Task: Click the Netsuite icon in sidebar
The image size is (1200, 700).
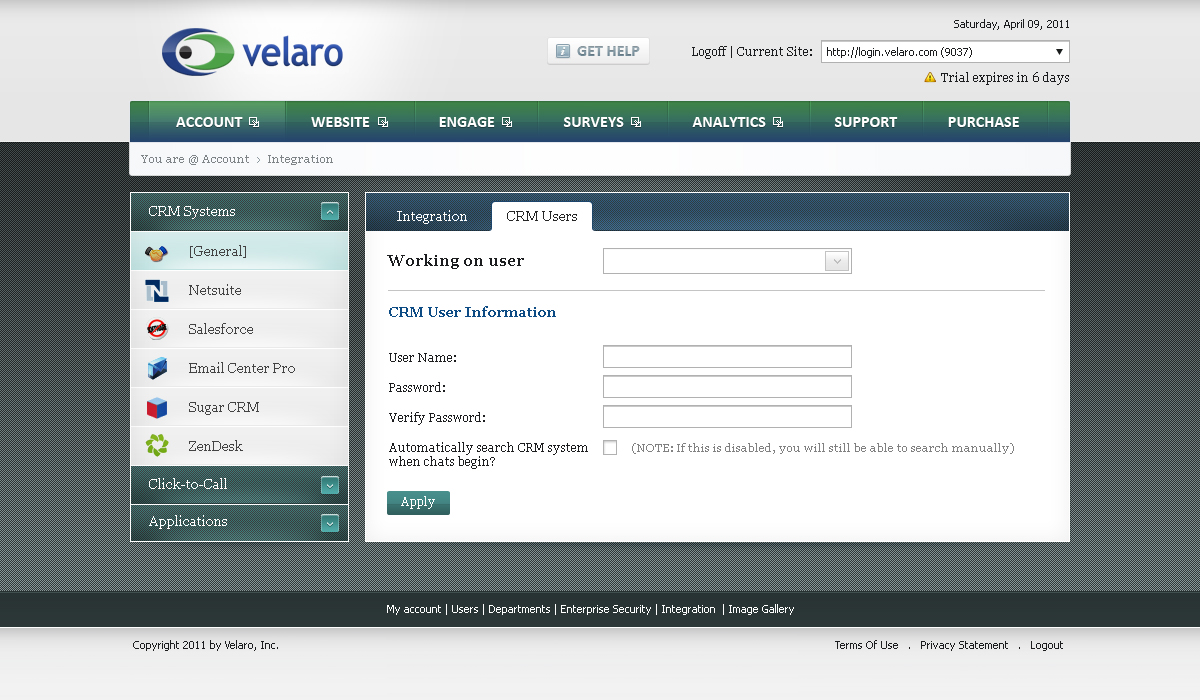Action: (x=157, y=291)
